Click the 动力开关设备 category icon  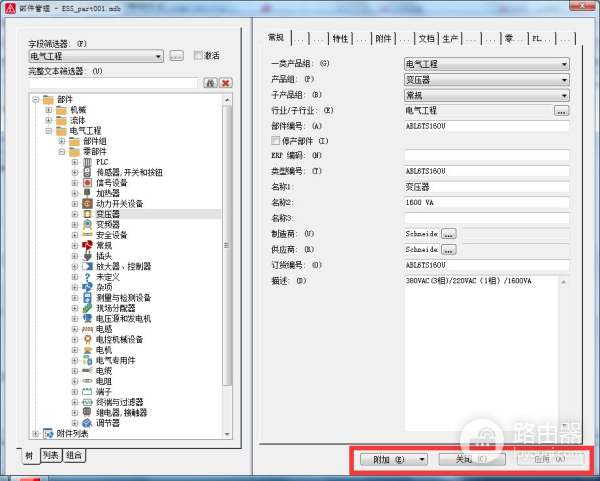pyautogui.click(x=87, y=204)
